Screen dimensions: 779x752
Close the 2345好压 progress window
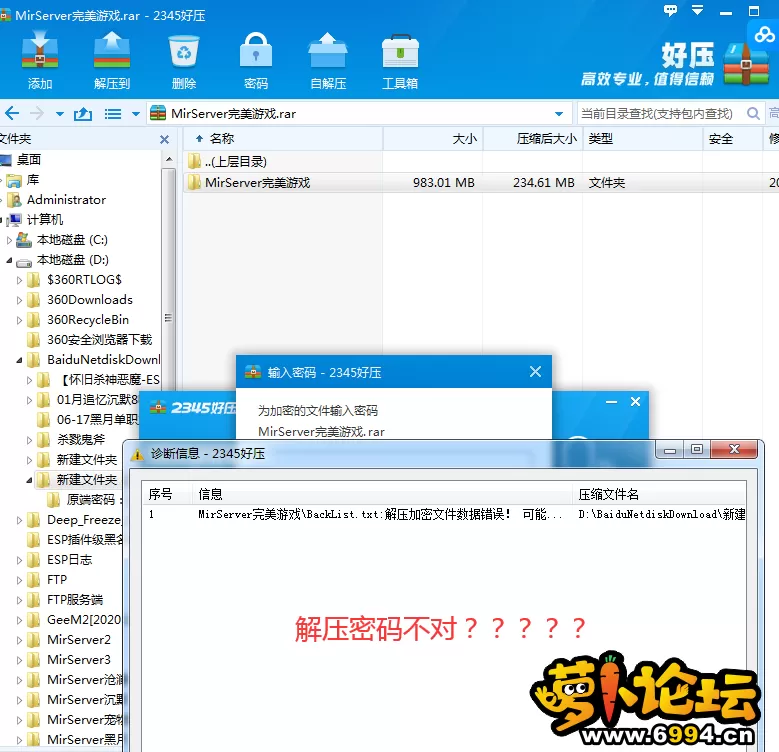click(x=635, y=401)
